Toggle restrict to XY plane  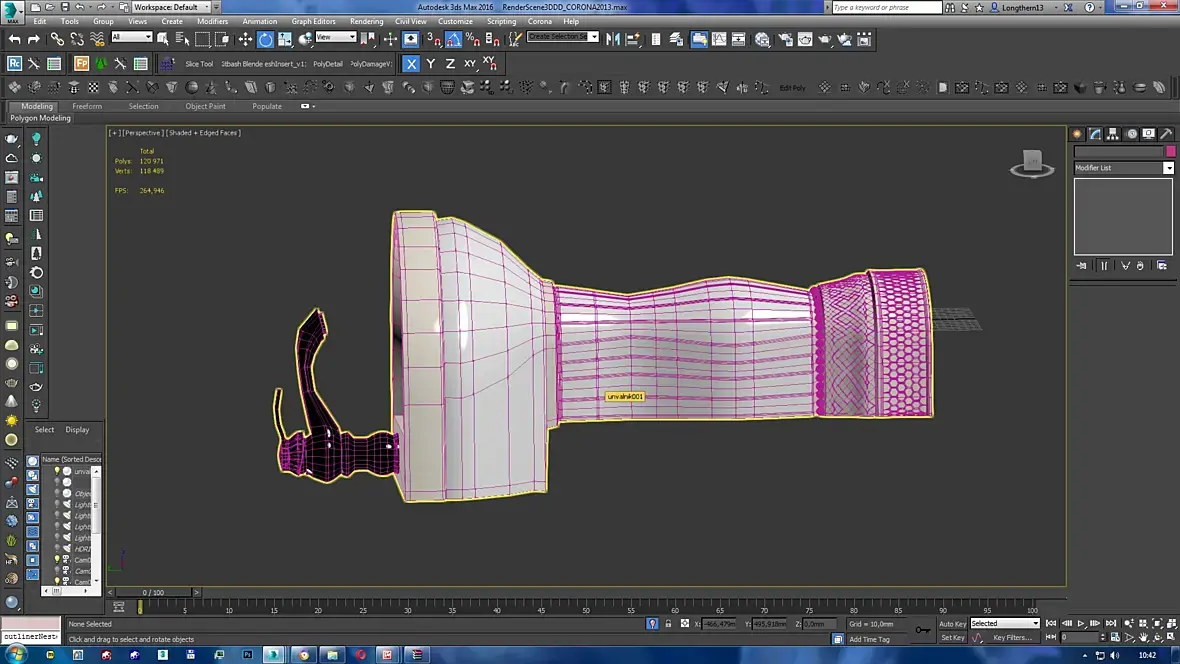(470, 63)
